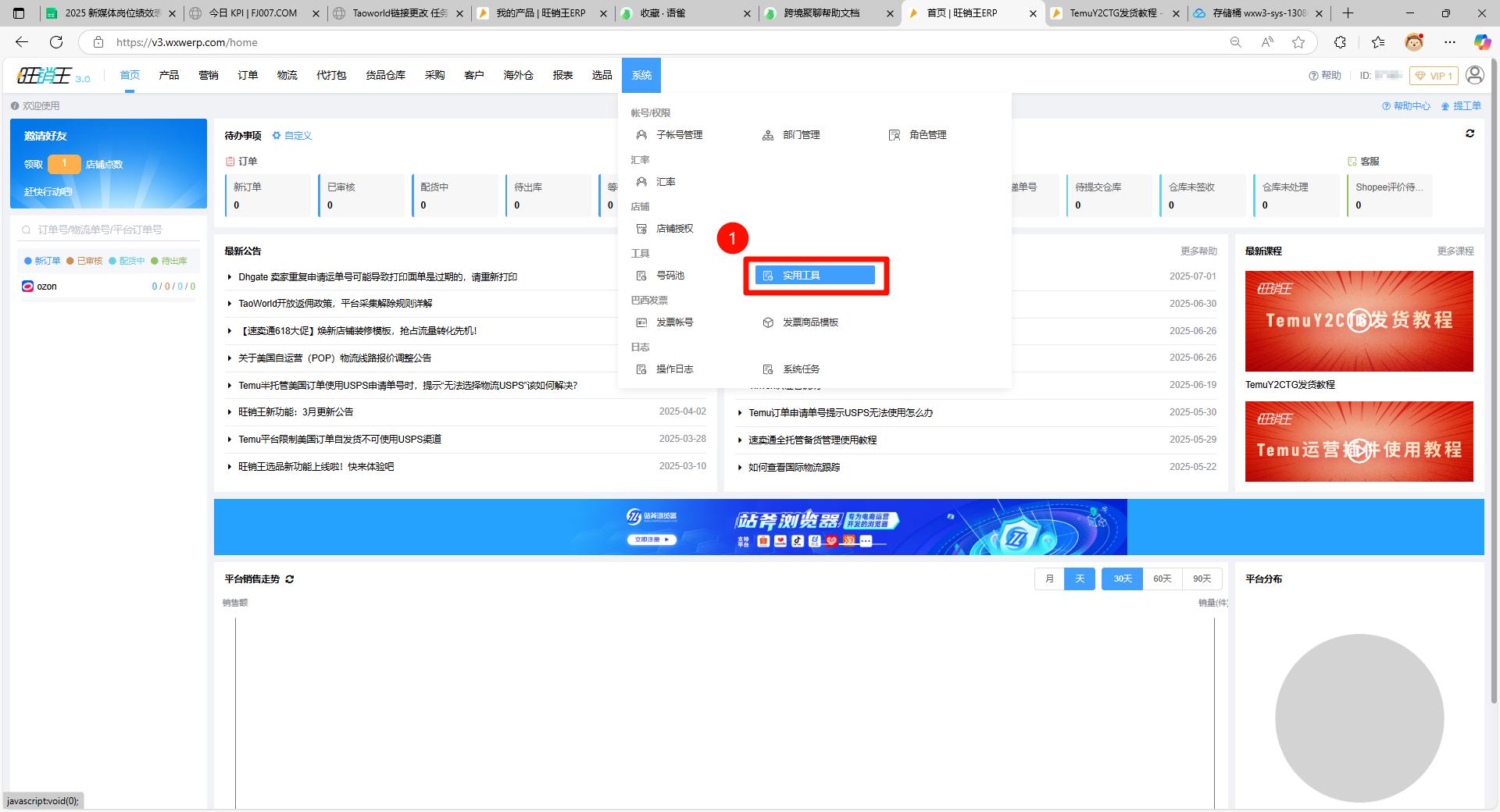Add page to favorites star icon
This screenshot has width=1500, height=812.
tap(1298, 42)
